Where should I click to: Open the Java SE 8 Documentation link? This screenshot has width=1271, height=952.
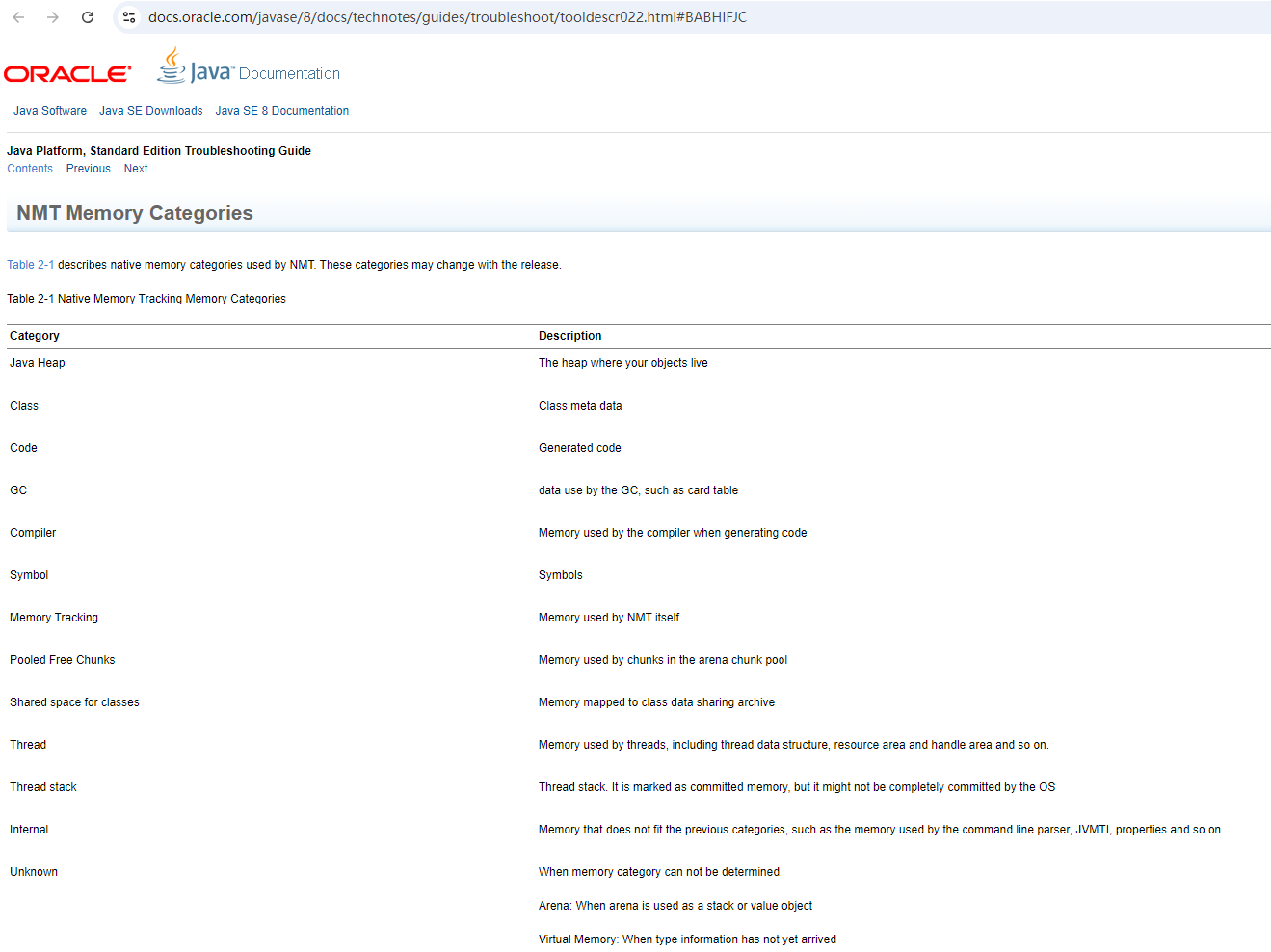282,111
